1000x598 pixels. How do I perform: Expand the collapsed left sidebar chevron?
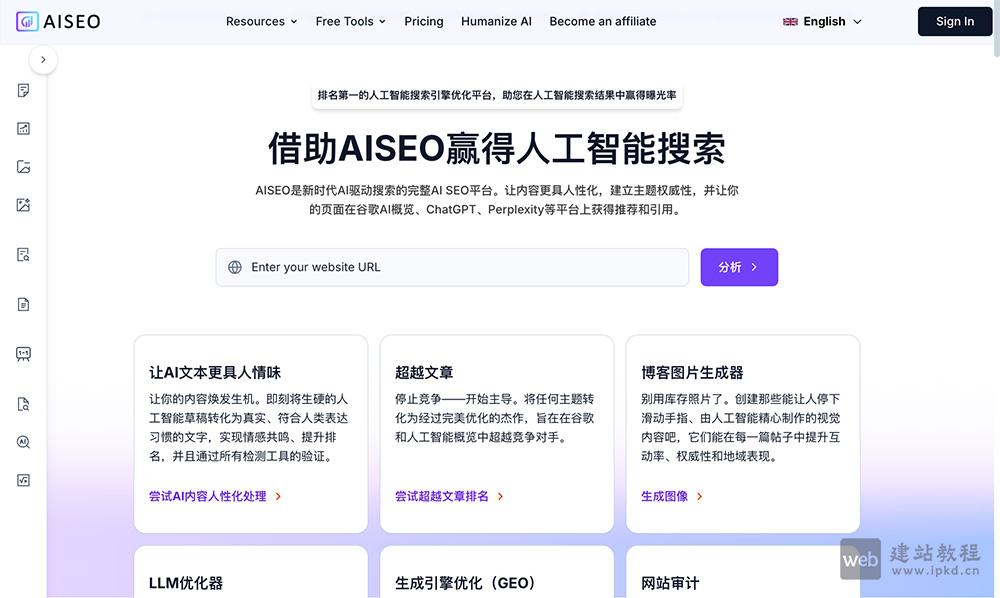tap(43, 59)
